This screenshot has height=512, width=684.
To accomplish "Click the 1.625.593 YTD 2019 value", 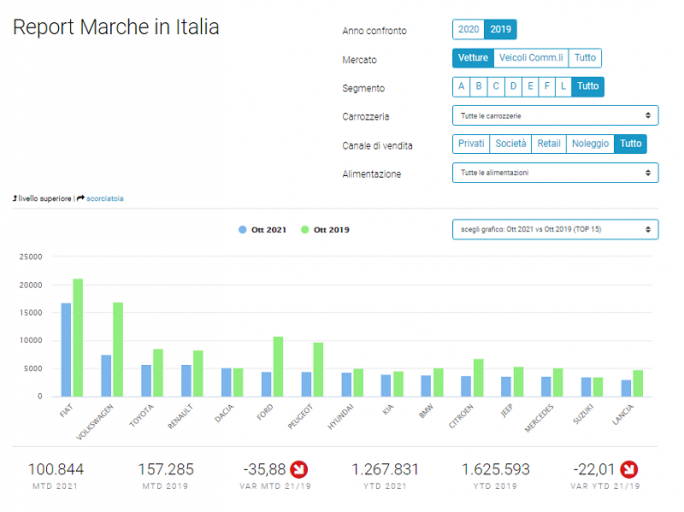I will (x=496, y=470).
